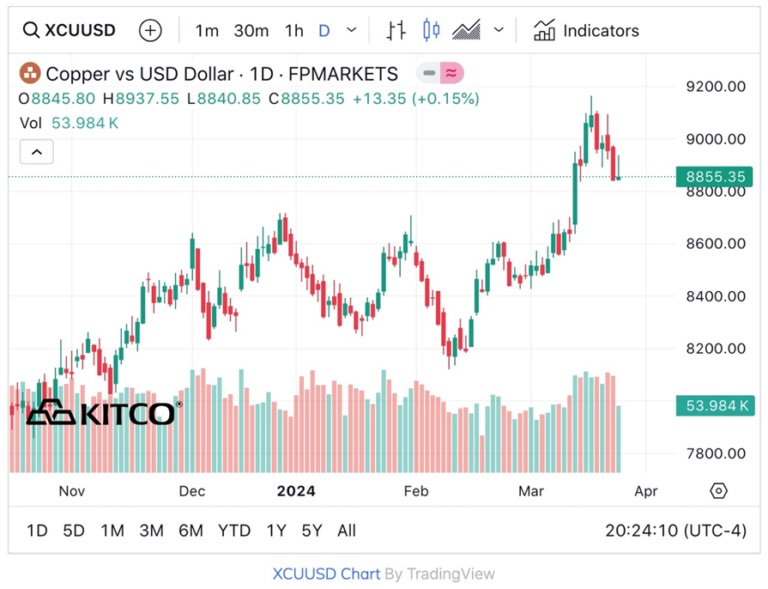The width and height of the screenshot is (768, 589).
Task: Add a symbol to compare with the plus icon
Action: point(150,30)
